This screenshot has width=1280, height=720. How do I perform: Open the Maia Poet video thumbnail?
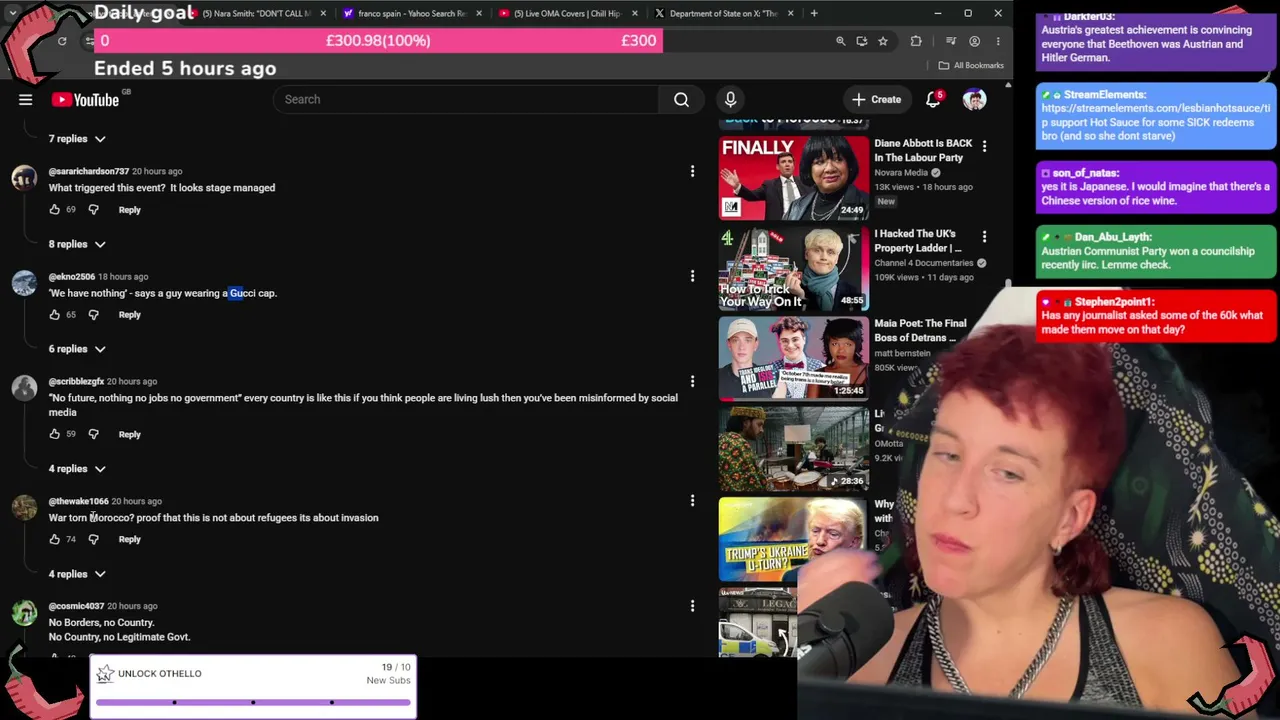794,358
